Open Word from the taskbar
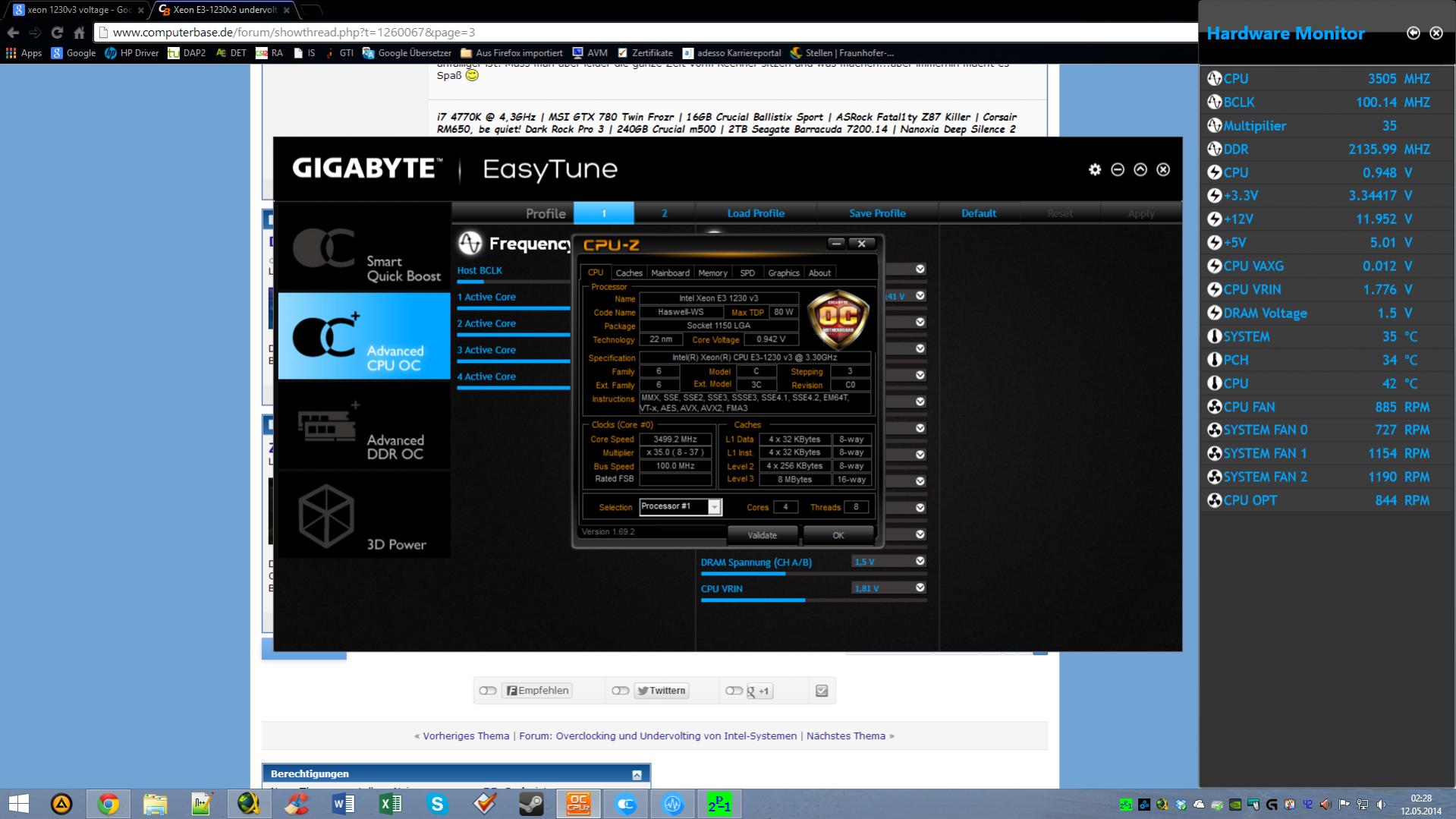 coord(343,804)
